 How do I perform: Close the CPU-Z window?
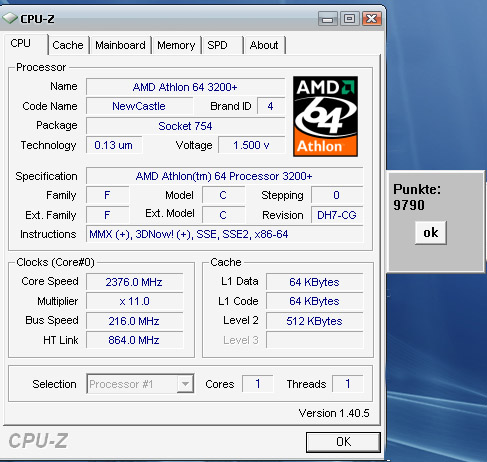(x=372, y=19)
